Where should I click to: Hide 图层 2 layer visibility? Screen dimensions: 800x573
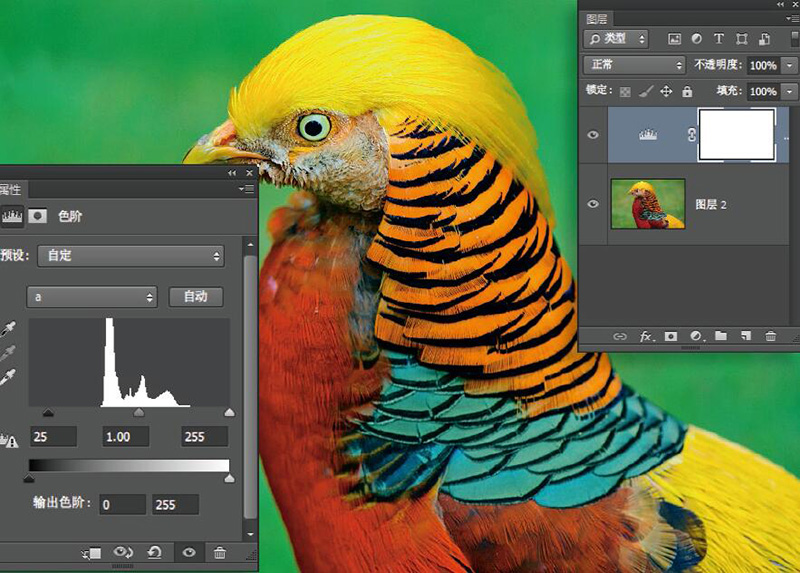[x=594, y=204]
